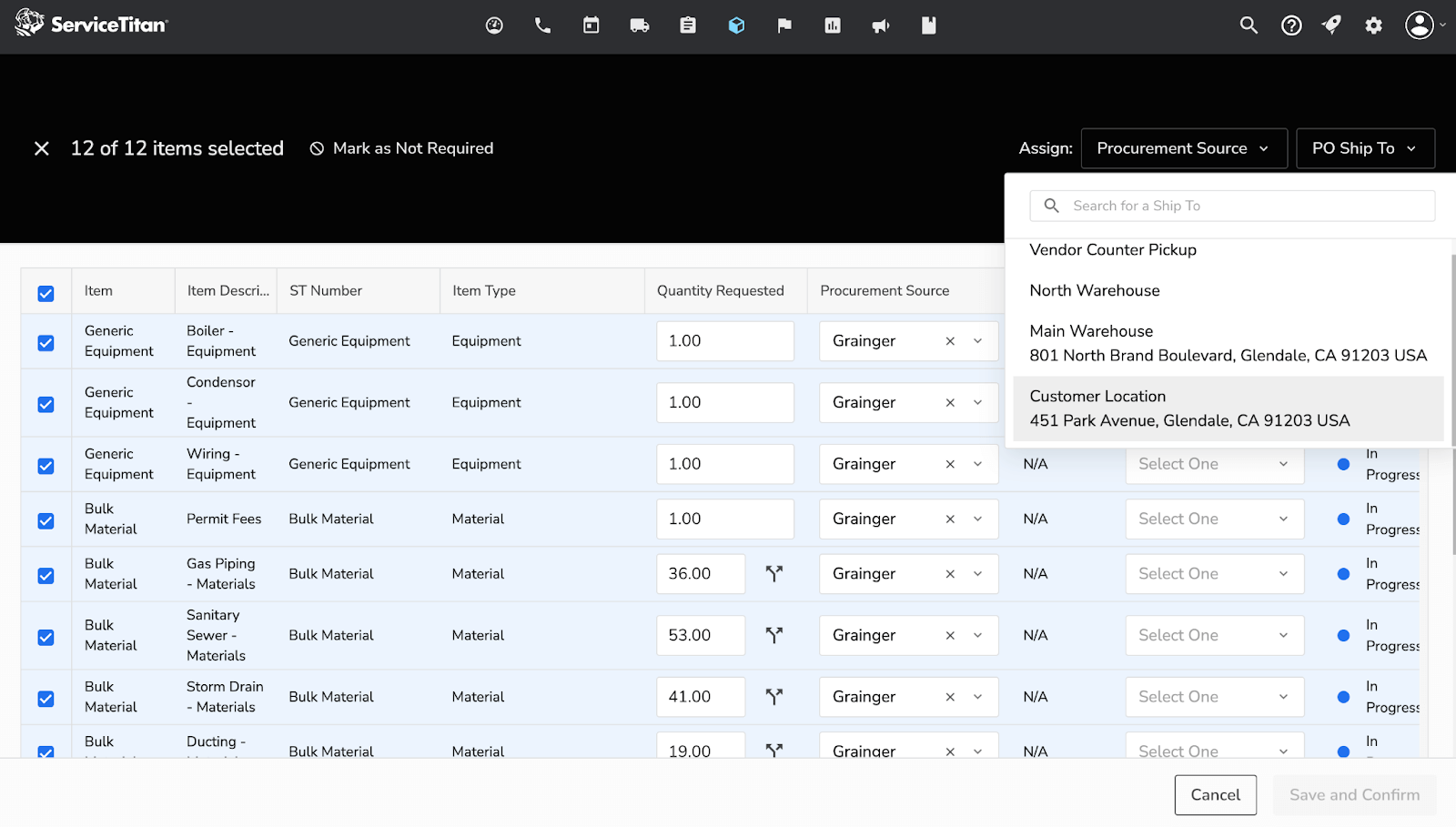Open ServiceTitan settings gear
1456x827 pixels.
[1372, 25]
